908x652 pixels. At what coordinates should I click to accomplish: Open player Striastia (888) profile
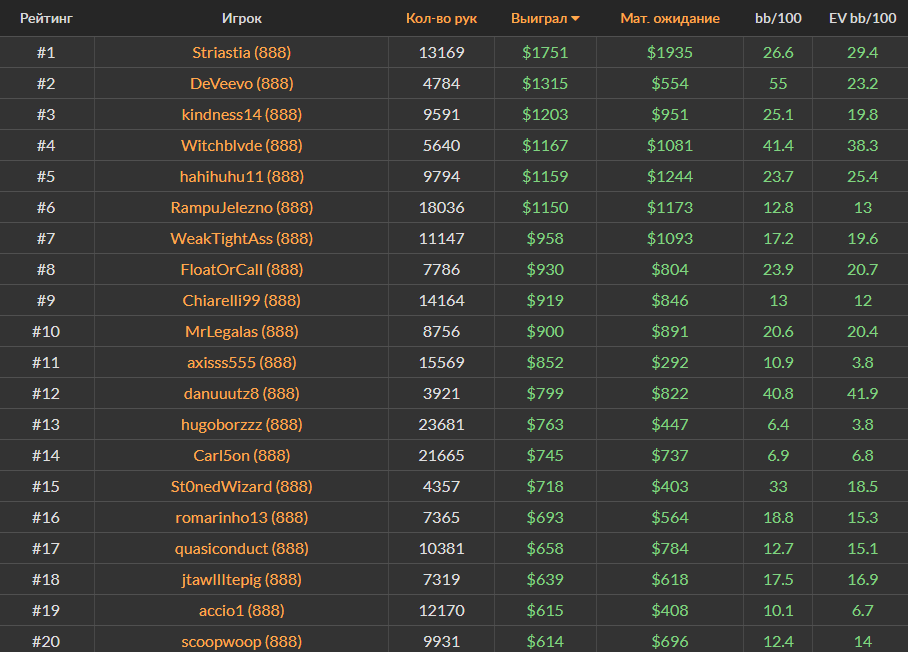241,52
